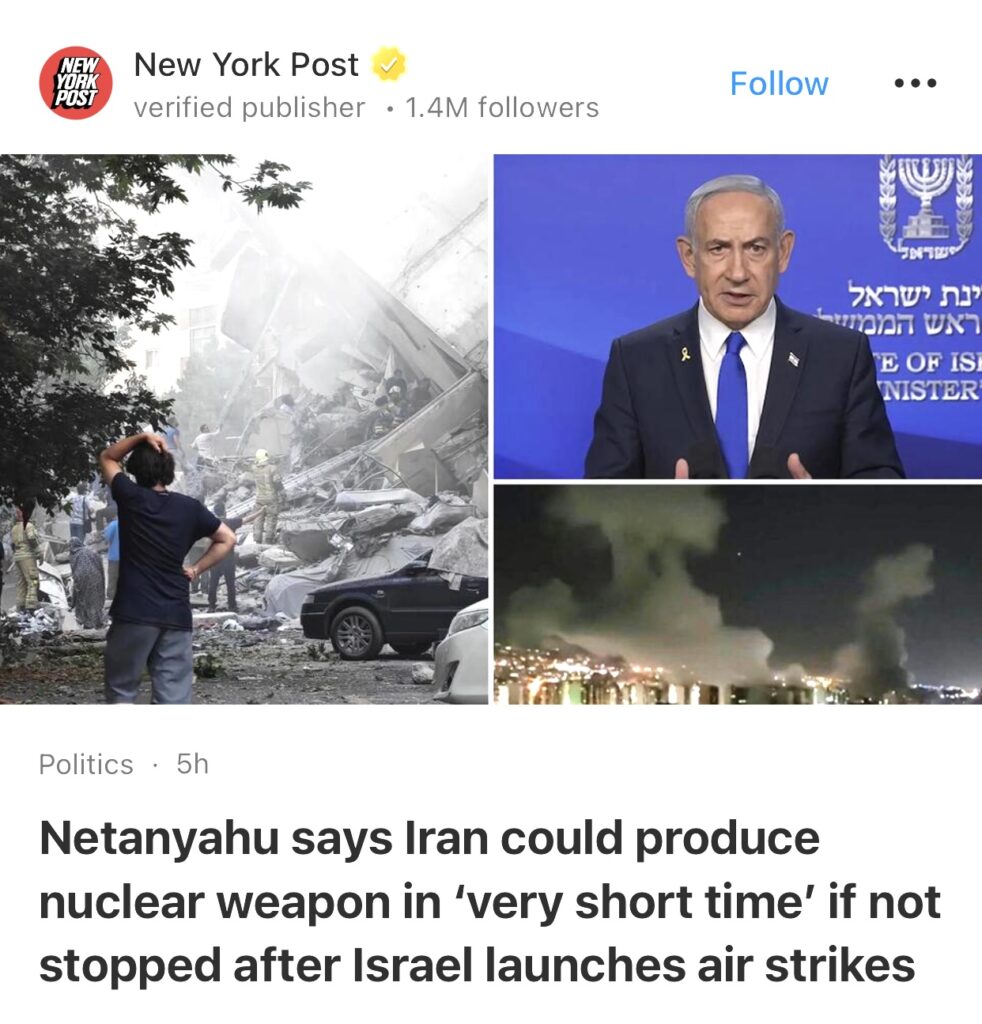Open the Netanyahu Iran nuclear weapon headline

[x=490, y=901]
